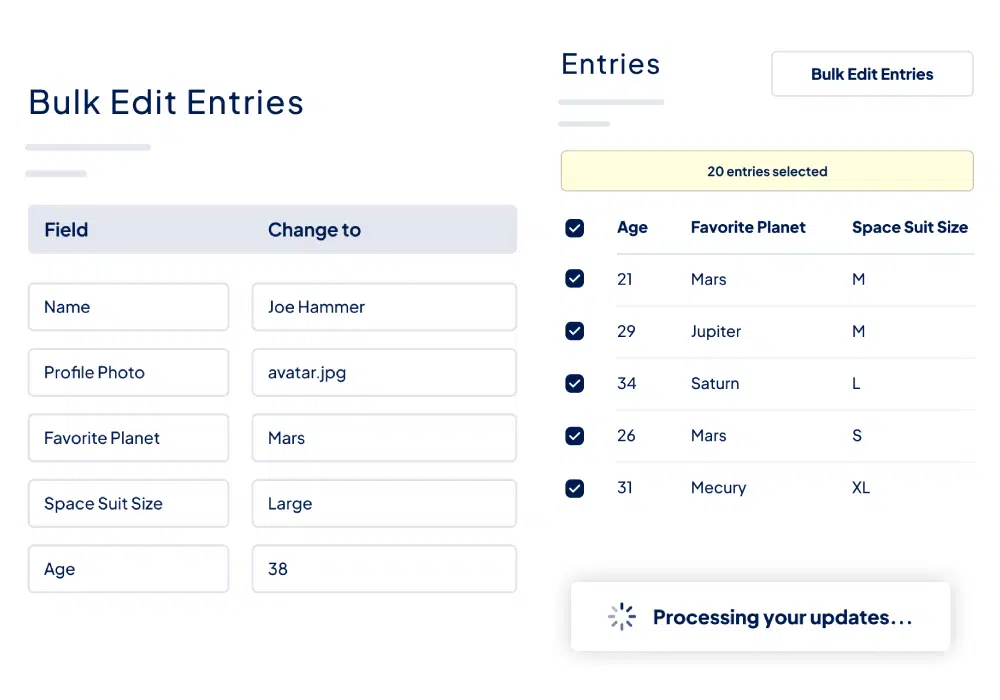Deselect the age 34 Saturn entry
The width and height of the screenshot is (1000, 700).
(575, 383)
